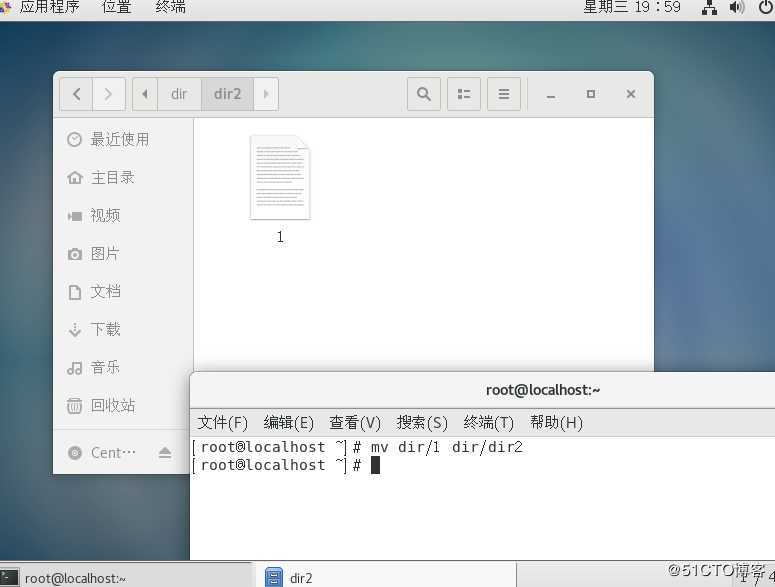
Task: Go back in the file manager
Action: coord(76,94)
